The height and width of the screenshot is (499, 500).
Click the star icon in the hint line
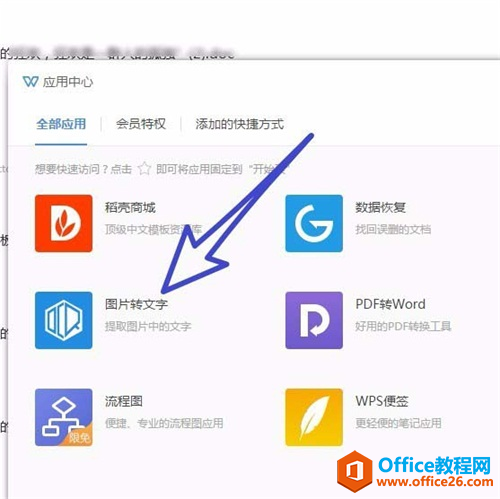(x=144, y=169)
